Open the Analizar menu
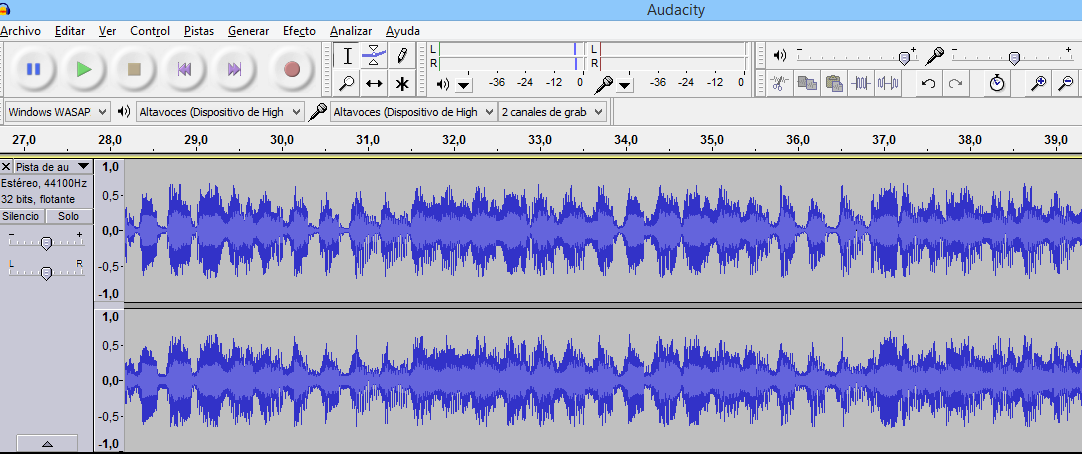 click(x=351, y=31)
